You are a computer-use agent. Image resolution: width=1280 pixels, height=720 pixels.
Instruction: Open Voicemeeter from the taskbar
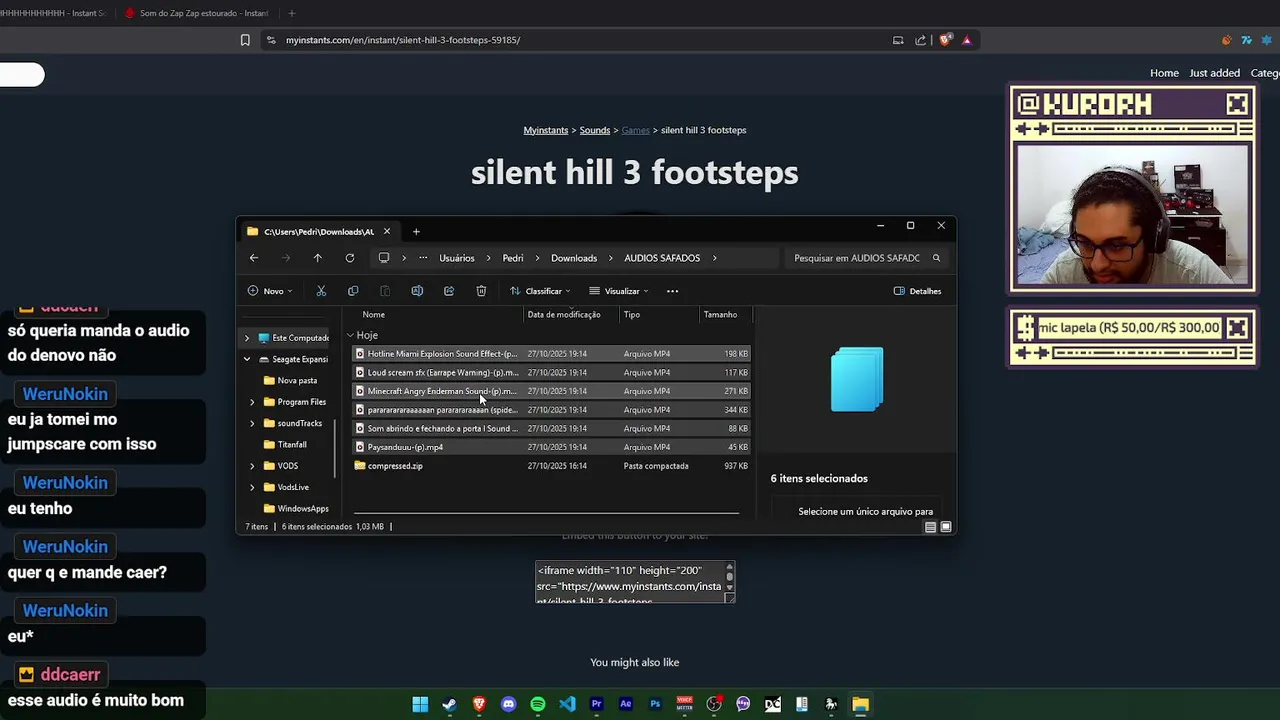684,704
